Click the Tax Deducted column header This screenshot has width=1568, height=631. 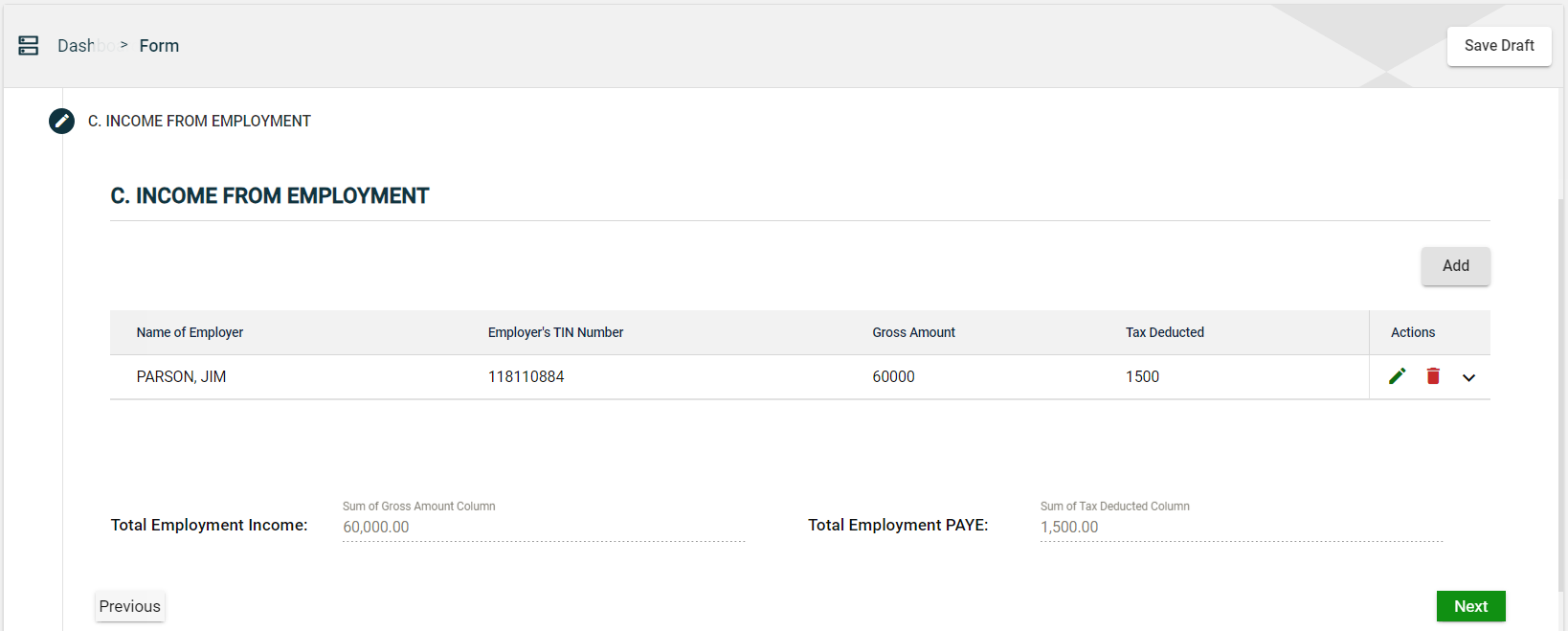pyautogui.click(x=1164, y=332)
